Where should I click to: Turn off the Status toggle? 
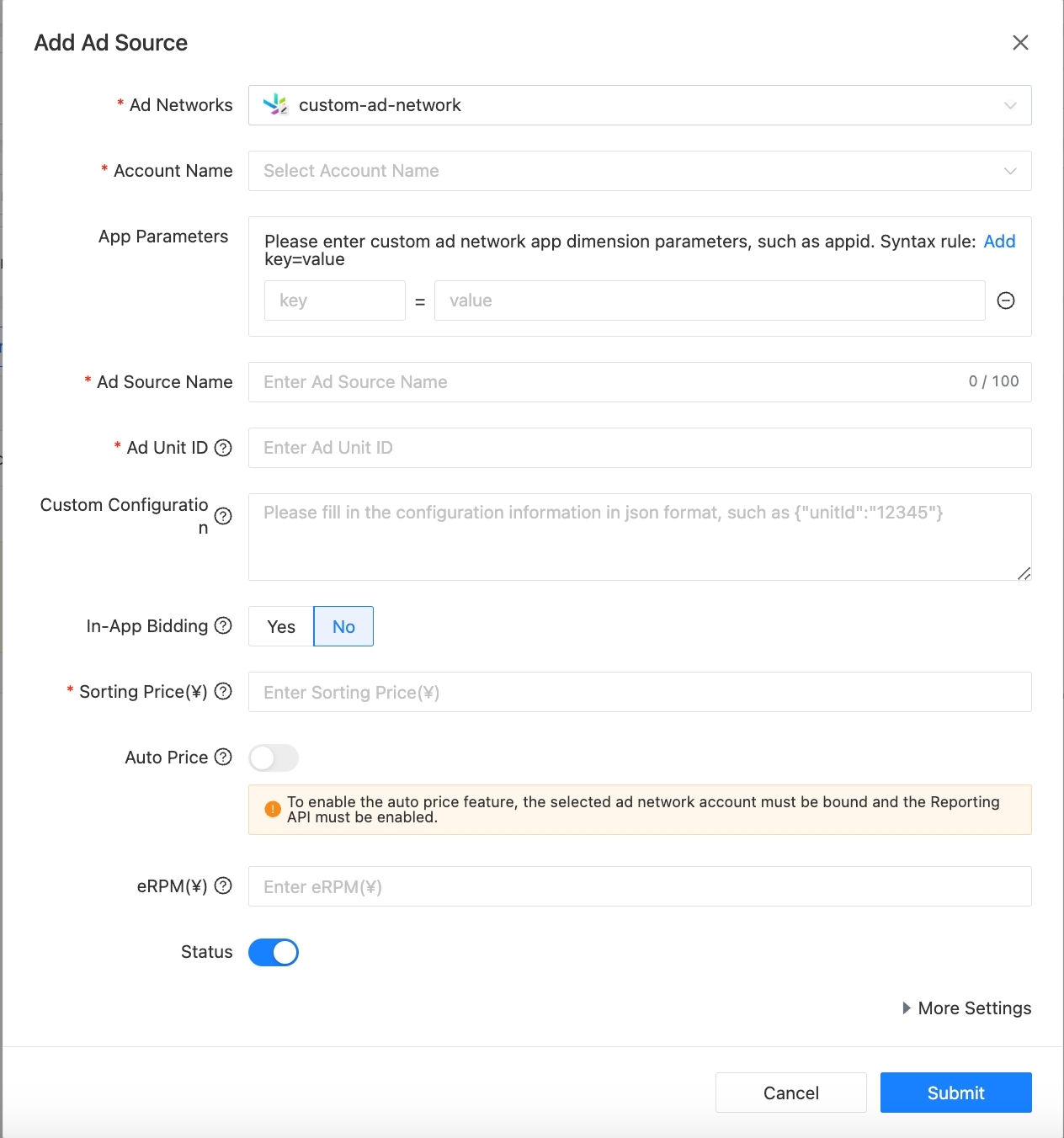coord(274,952)
